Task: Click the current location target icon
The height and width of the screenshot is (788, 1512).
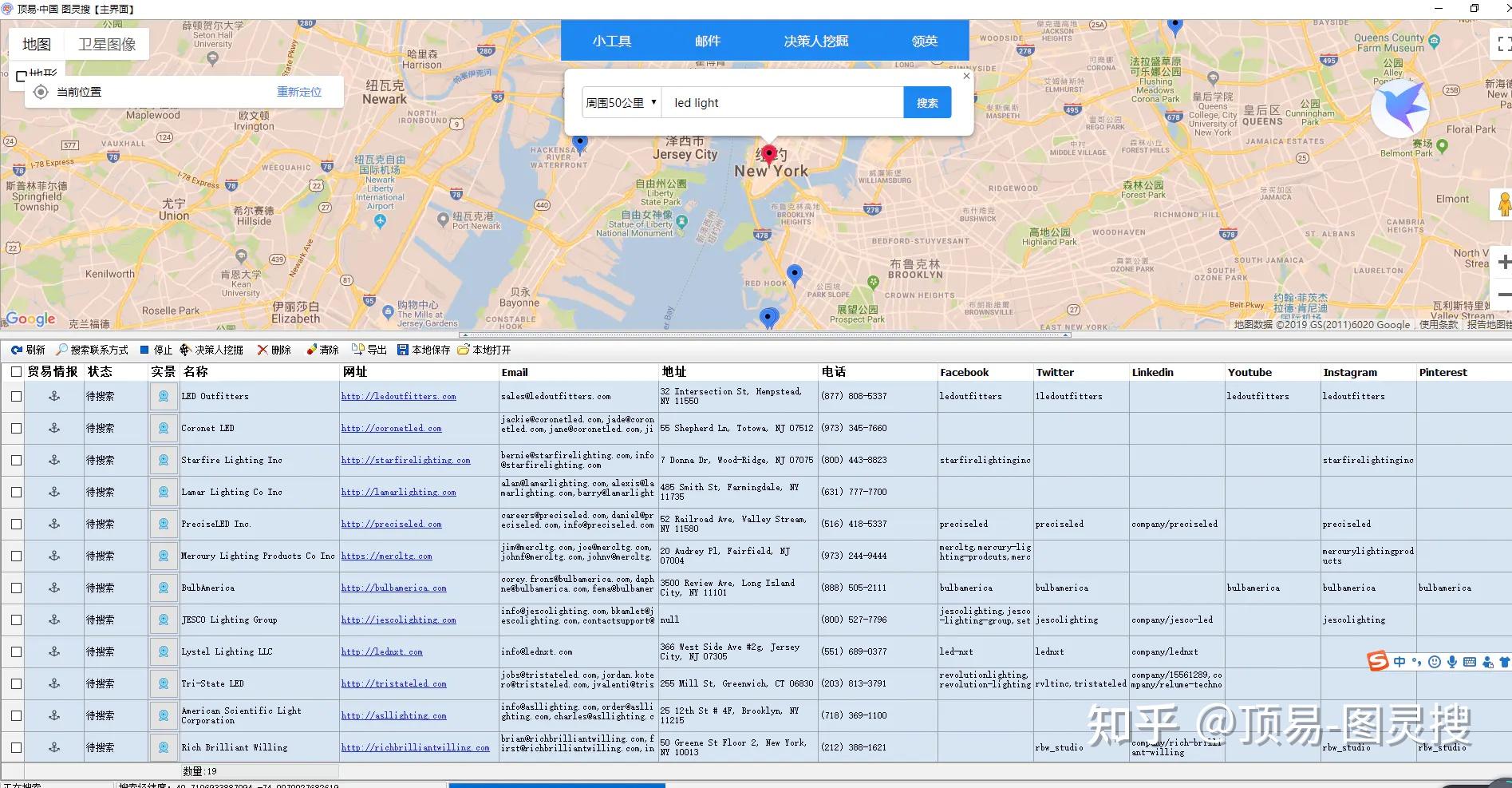Action: coord(41,92)
